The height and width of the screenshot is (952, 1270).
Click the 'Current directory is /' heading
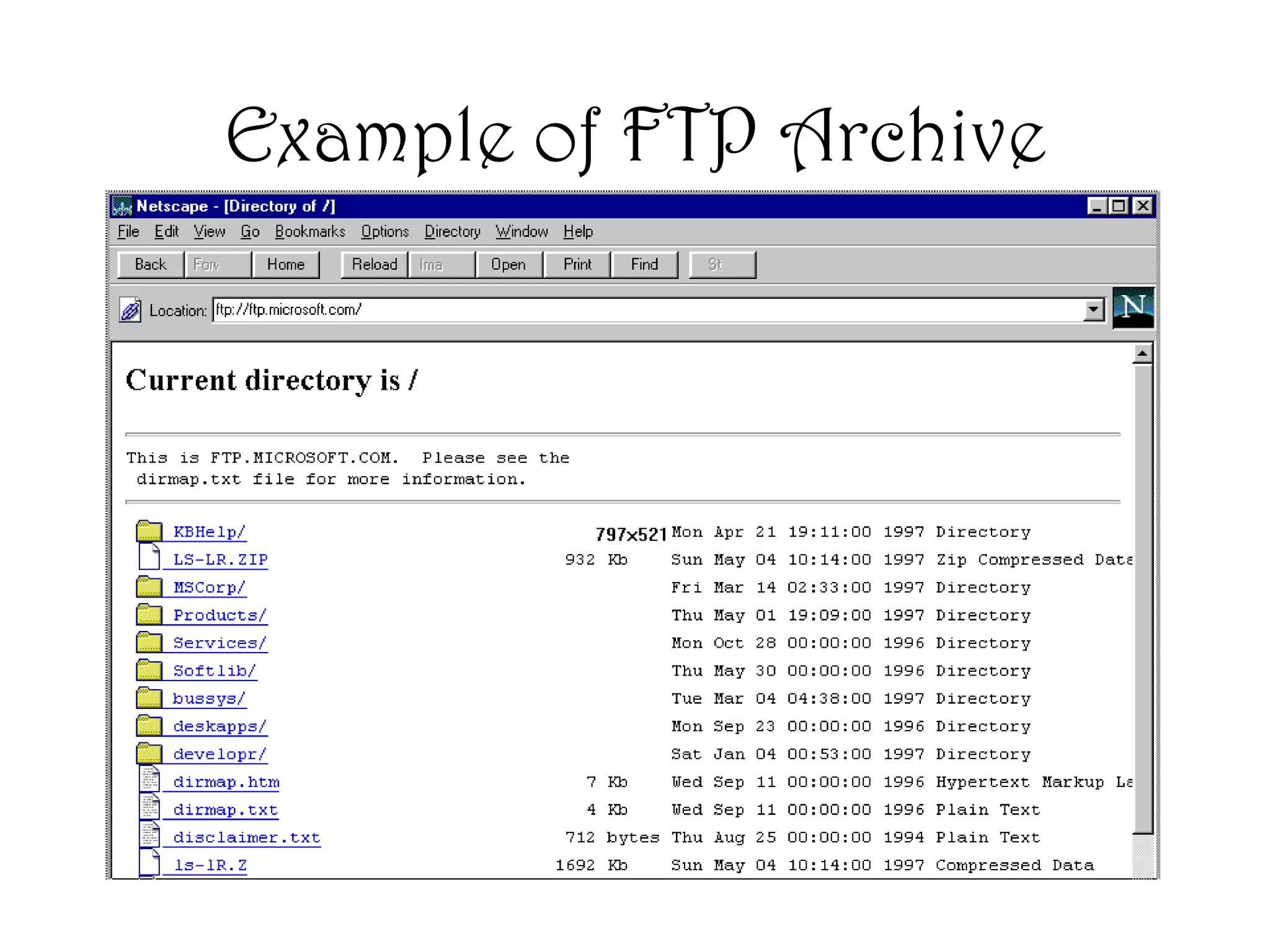(x=272, y=381)
